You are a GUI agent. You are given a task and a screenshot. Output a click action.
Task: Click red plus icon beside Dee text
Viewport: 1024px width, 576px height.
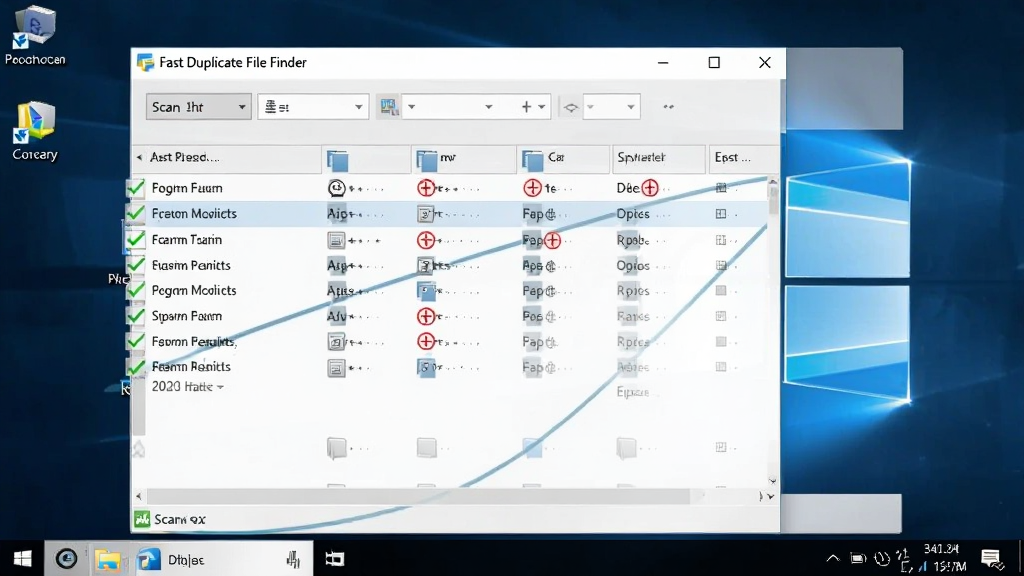[x=650, y=188]
